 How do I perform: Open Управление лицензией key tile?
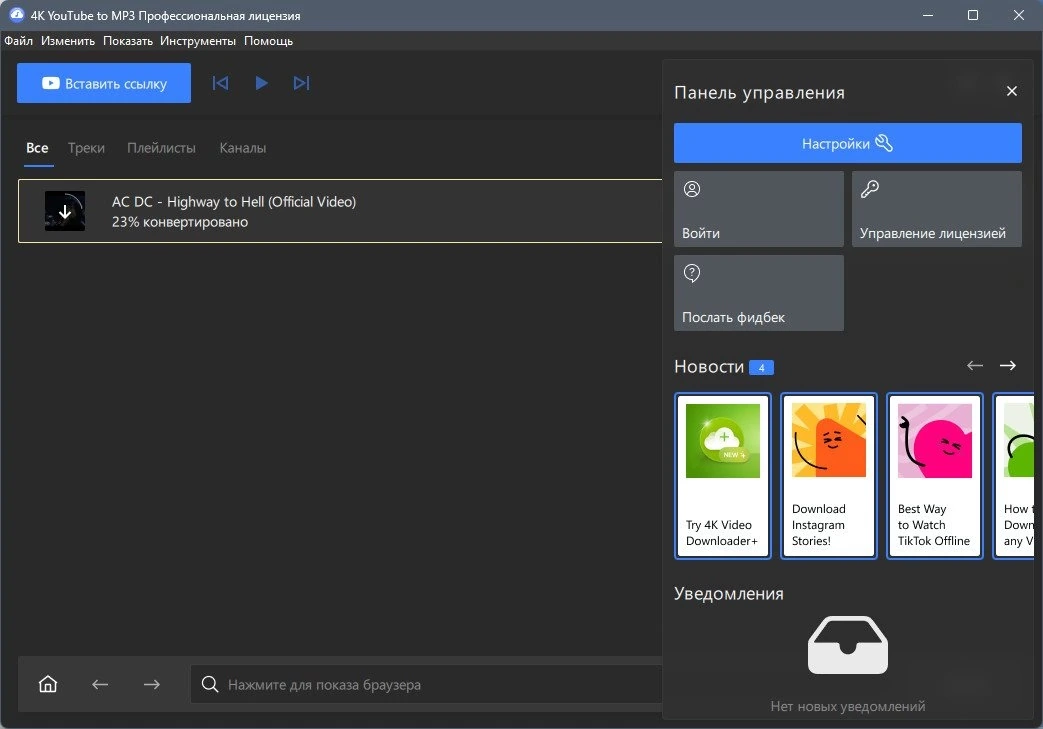(937, 209)
